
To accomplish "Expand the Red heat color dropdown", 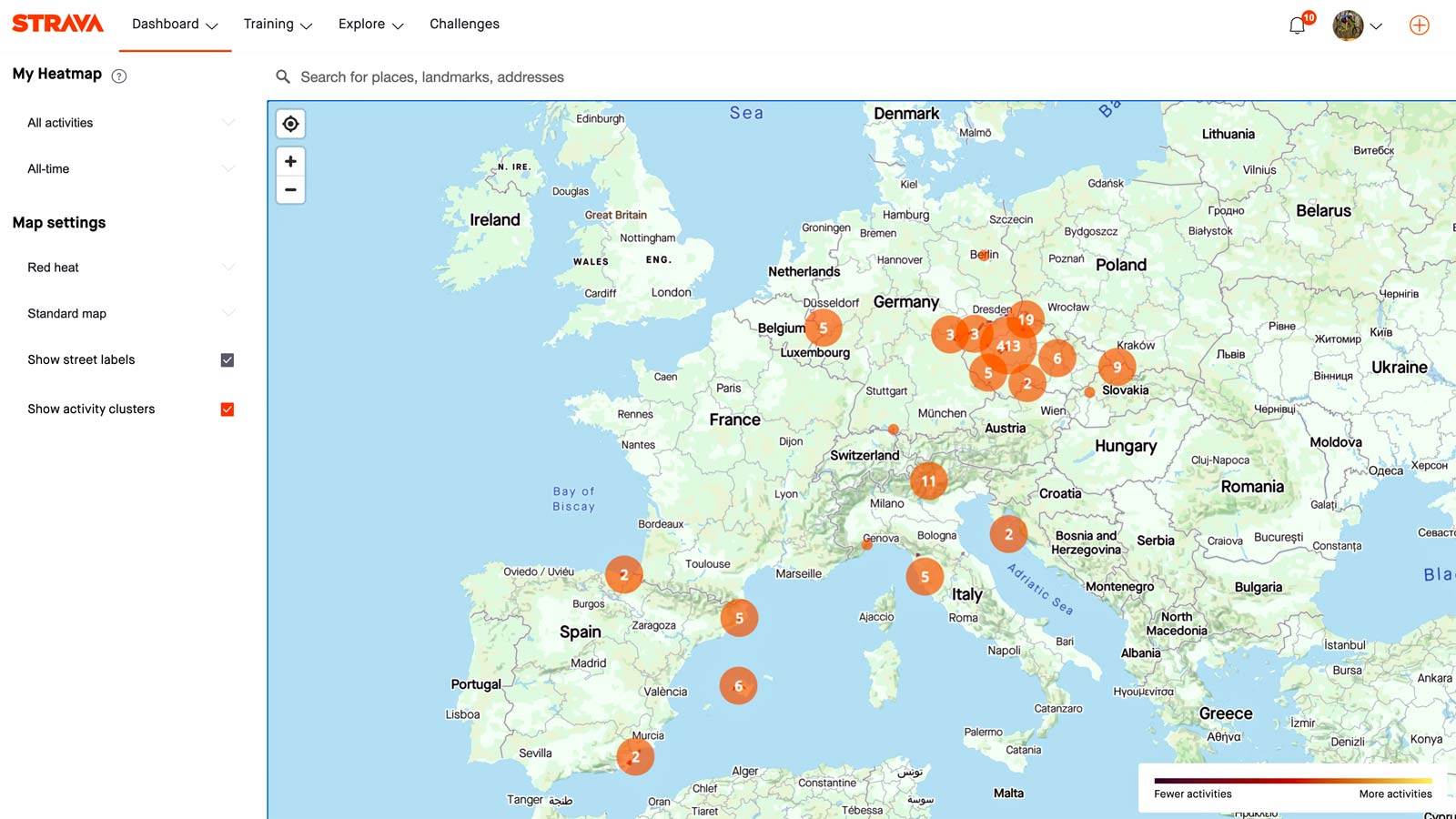I will [x=130, y=268].
